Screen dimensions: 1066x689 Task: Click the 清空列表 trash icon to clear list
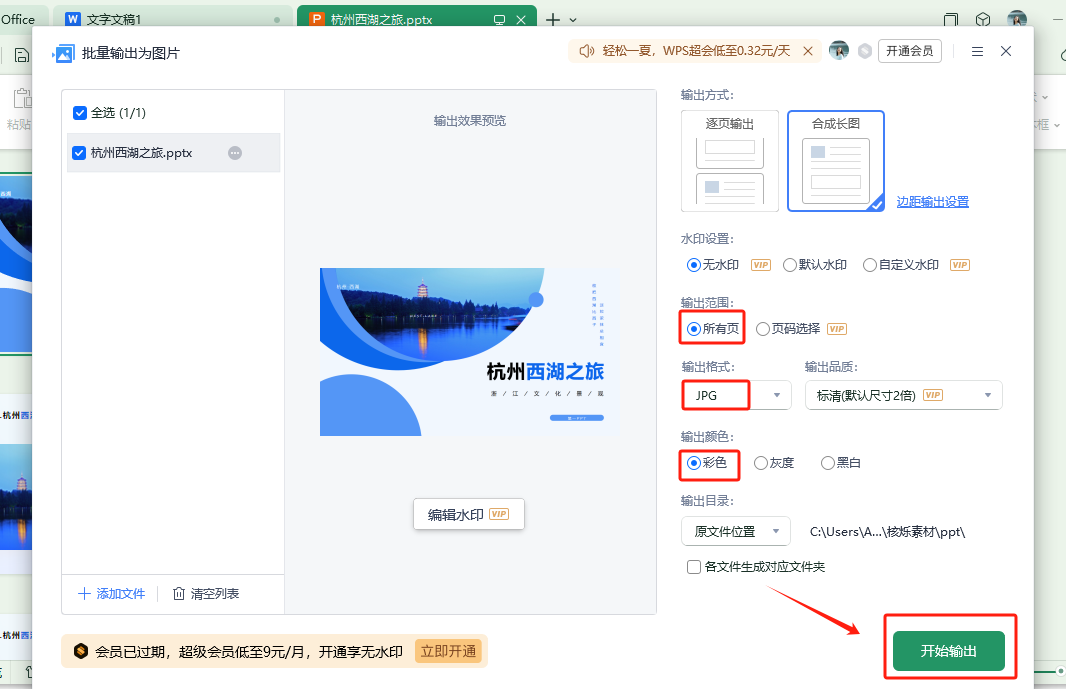click(x=179, y=593)
